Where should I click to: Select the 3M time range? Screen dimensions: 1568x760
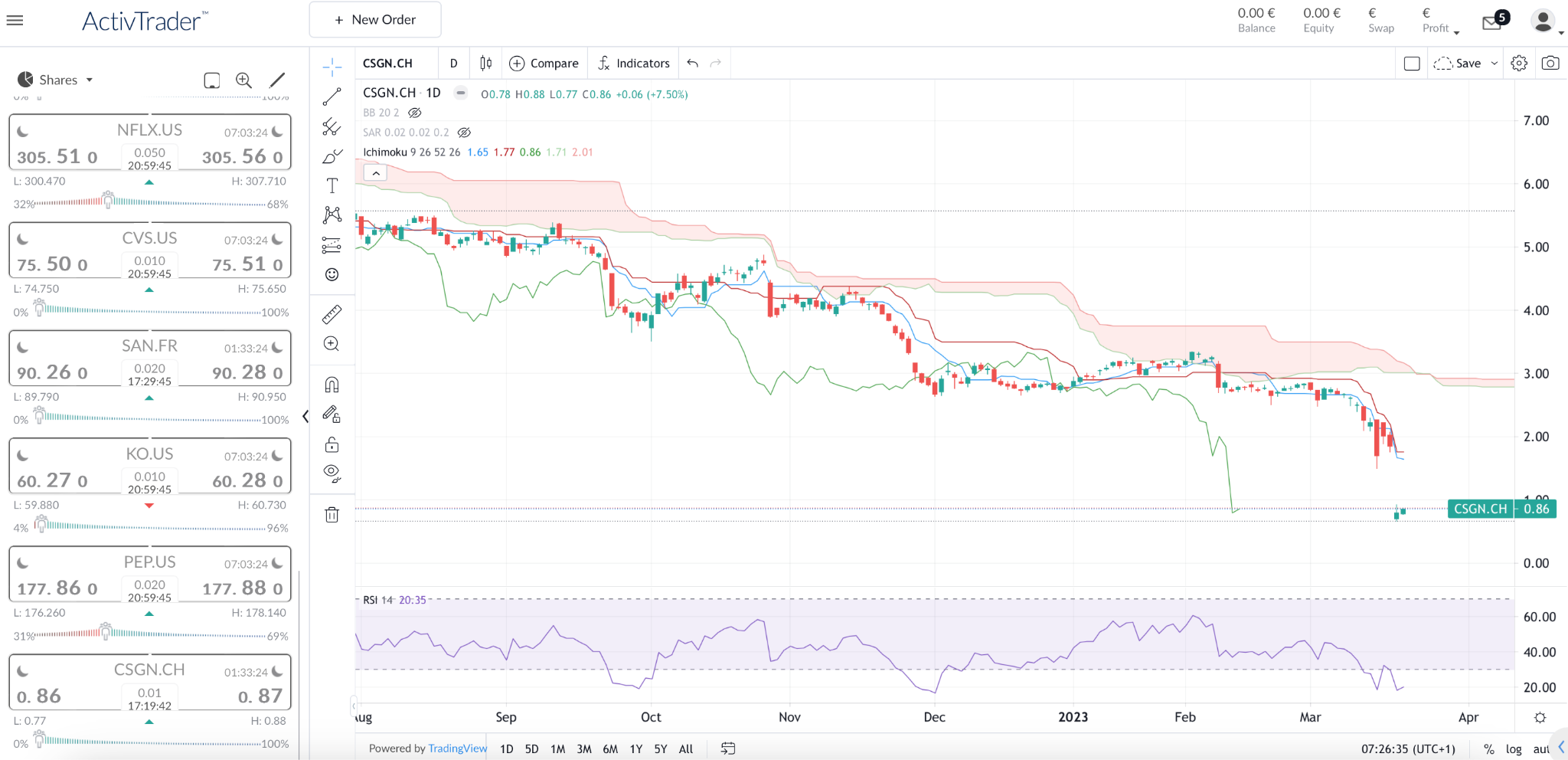(584, 749)
